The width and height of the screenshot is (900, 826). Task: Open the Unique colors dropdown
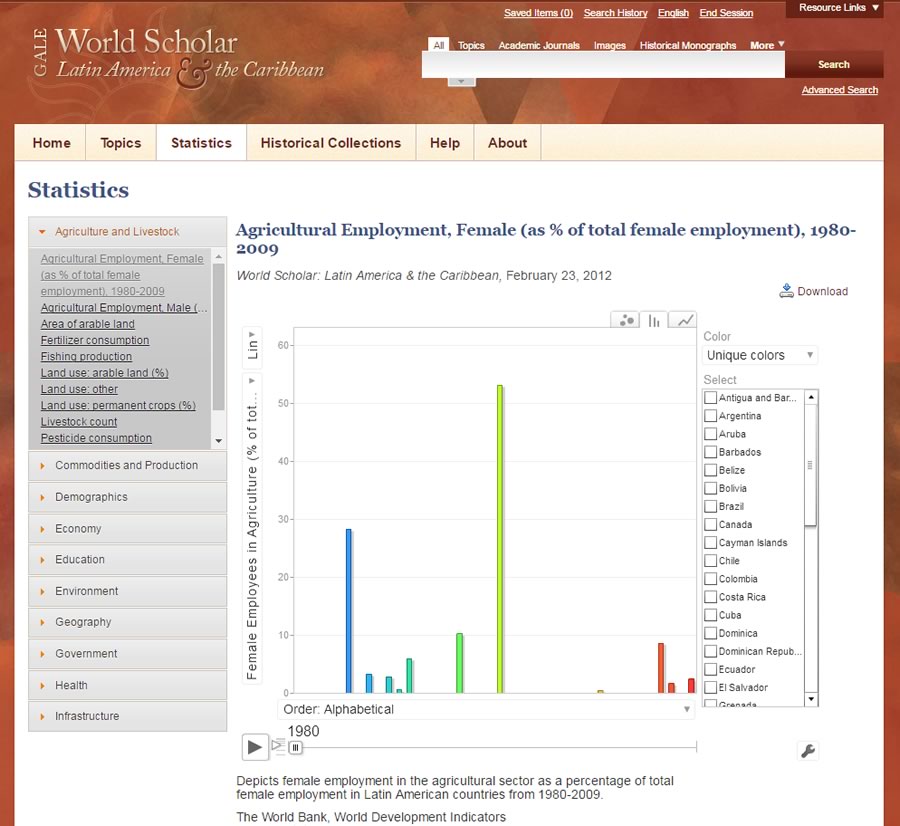(759, 355)
